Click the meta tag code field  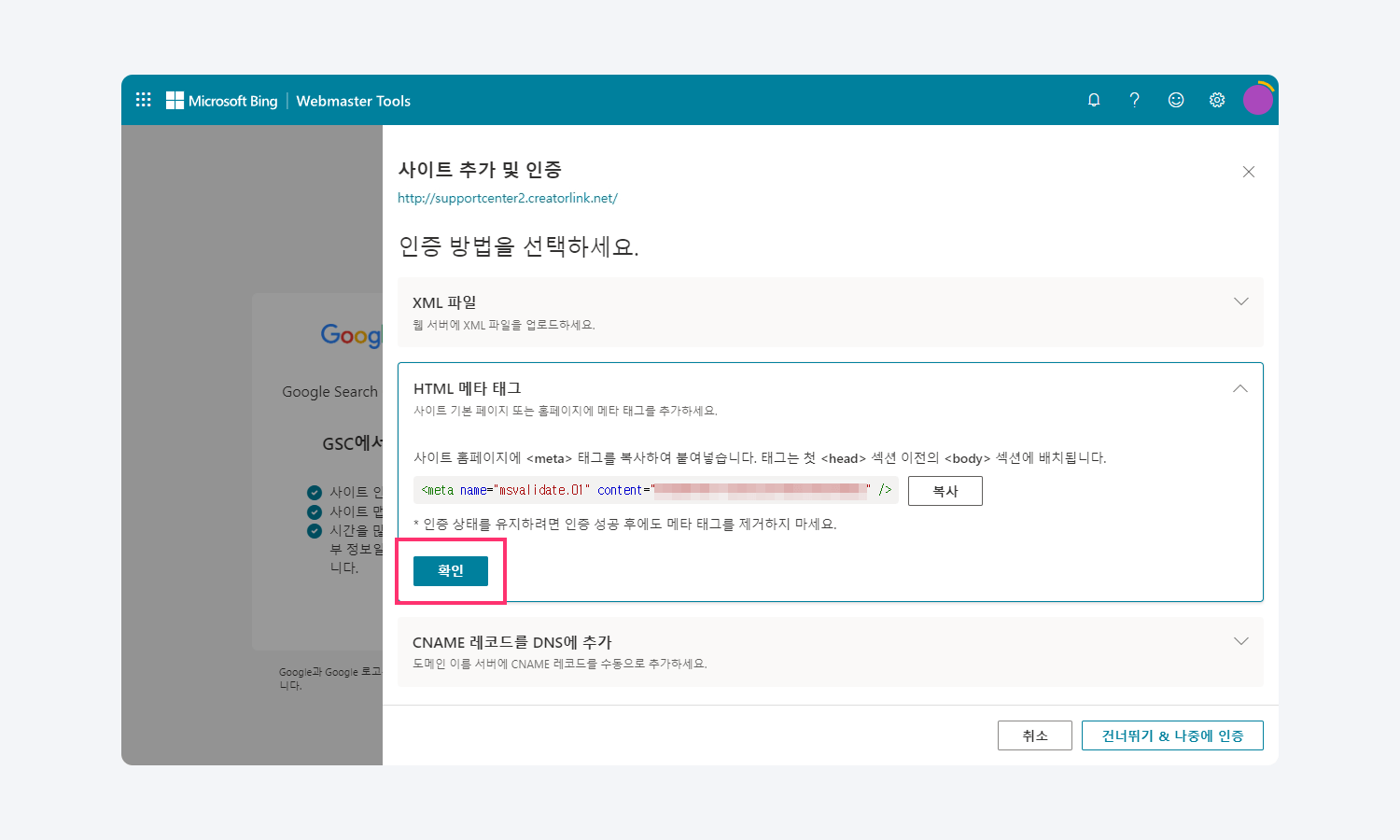coord(655,490)
